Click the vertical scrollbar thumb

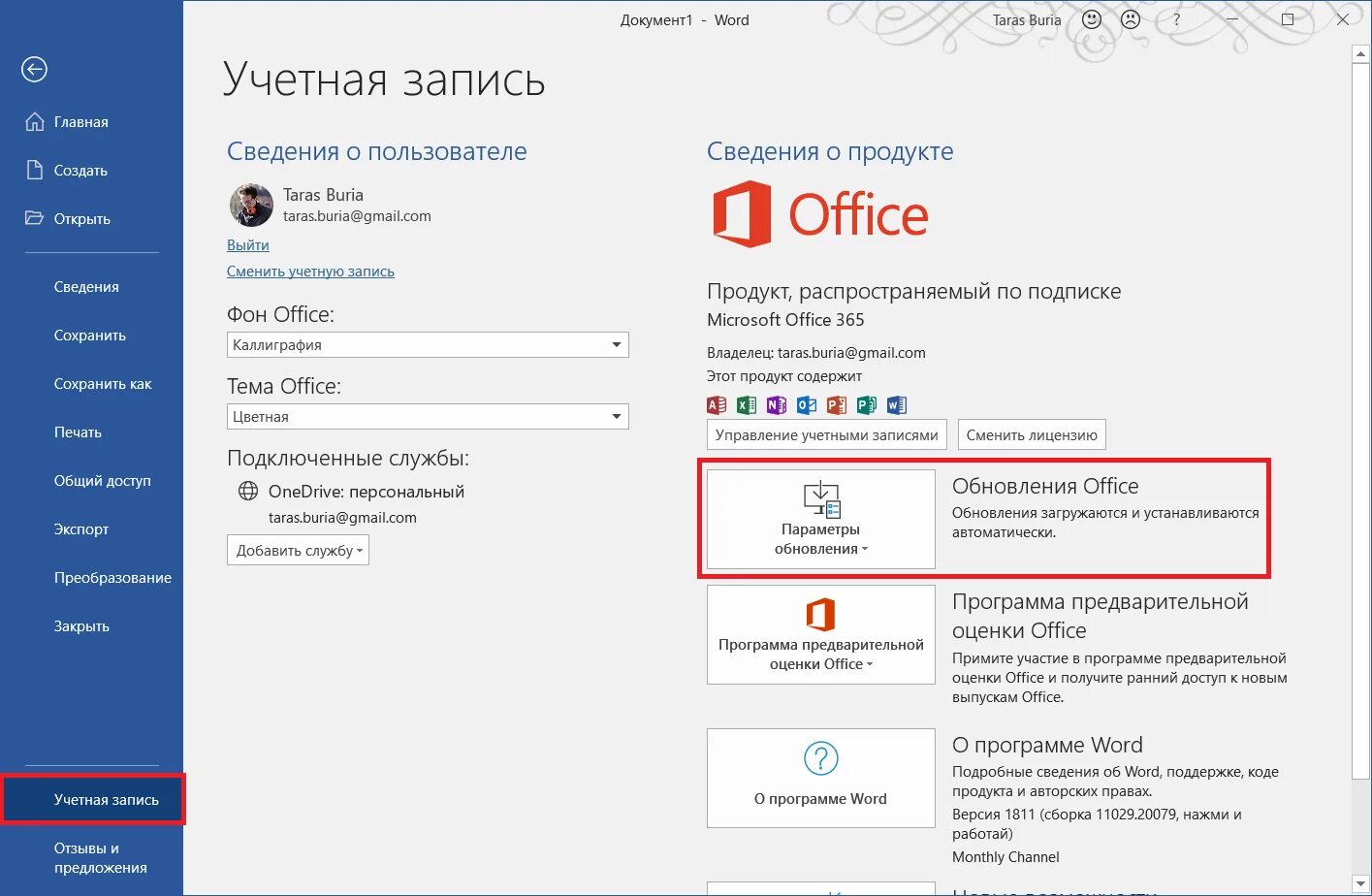click(x=1360, y=421)
